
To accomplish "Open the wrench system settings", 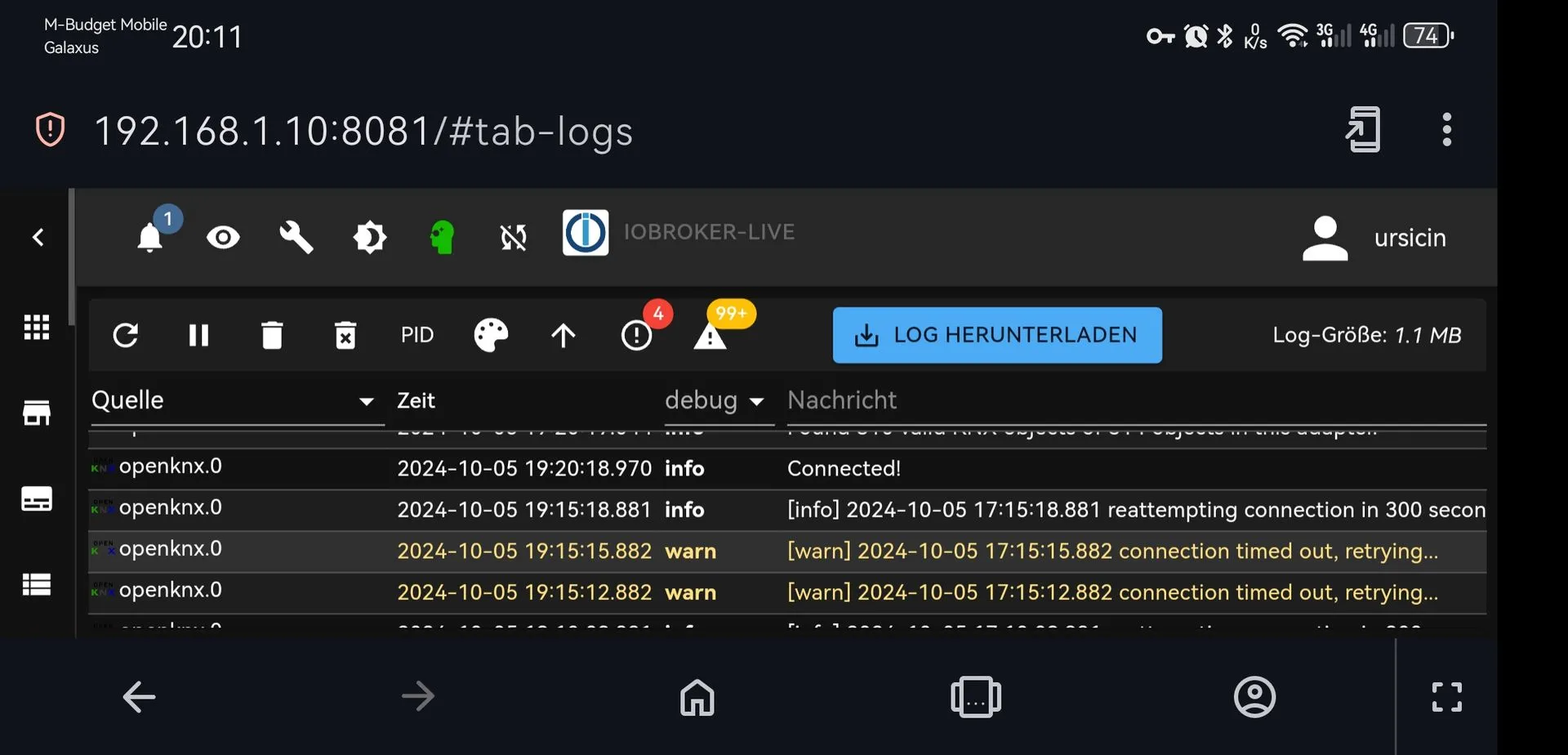I will point(296,238).
